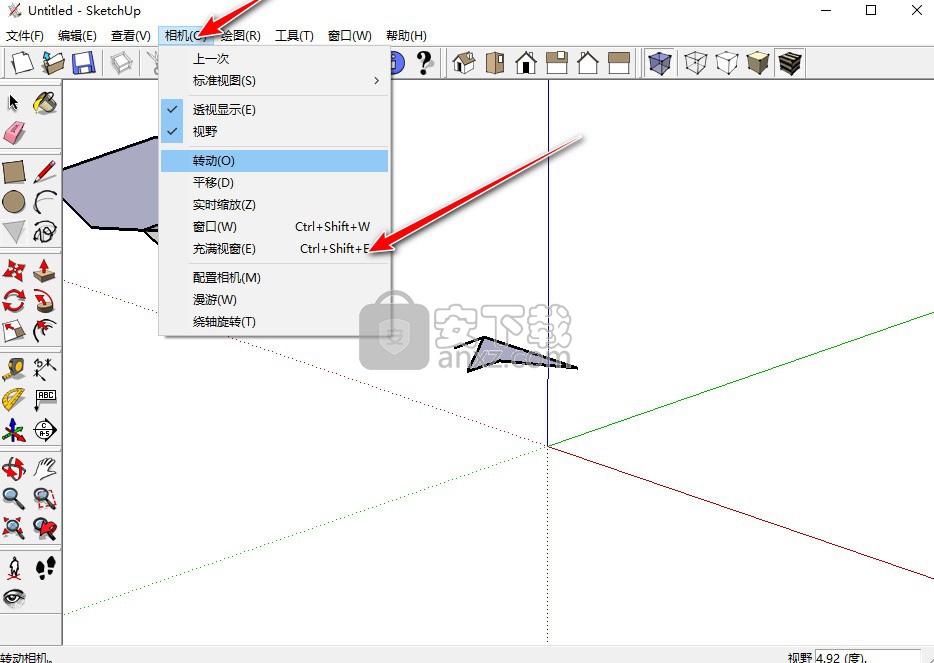Pick the Section Plane tool
This screenshot has width=934, height=663.
(x=45, y=430)
